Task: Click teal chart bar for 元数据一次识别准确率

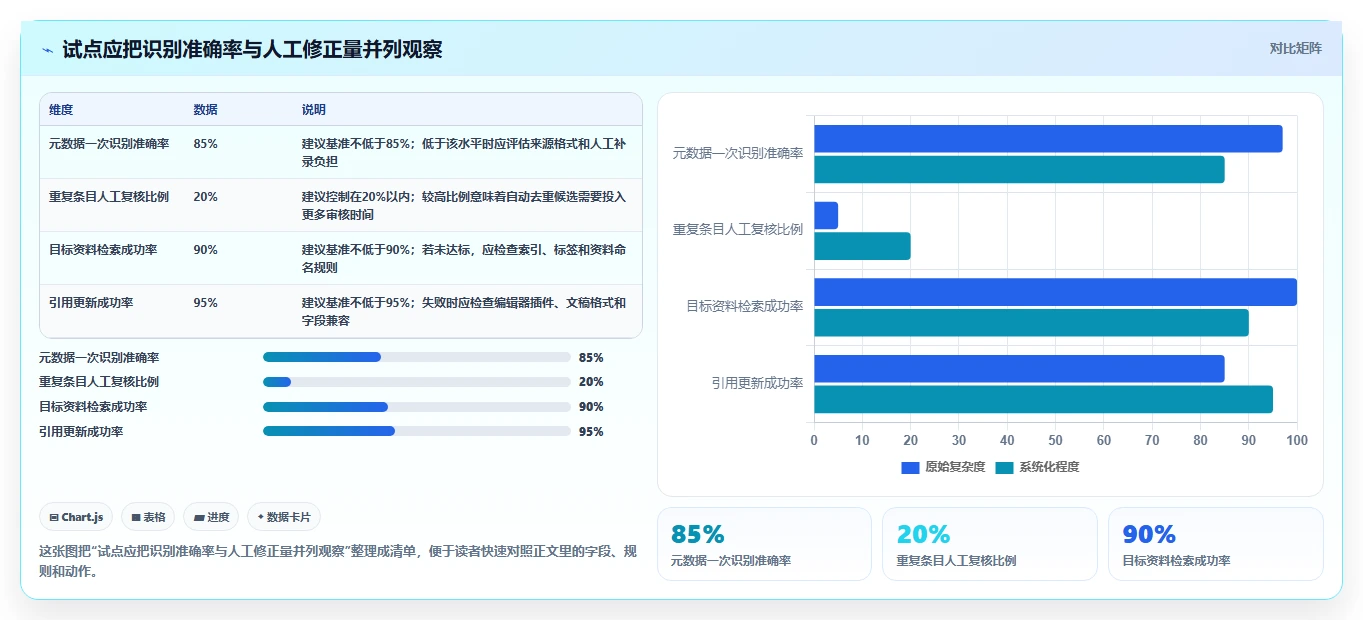Action: click(x=1019, y=170)
